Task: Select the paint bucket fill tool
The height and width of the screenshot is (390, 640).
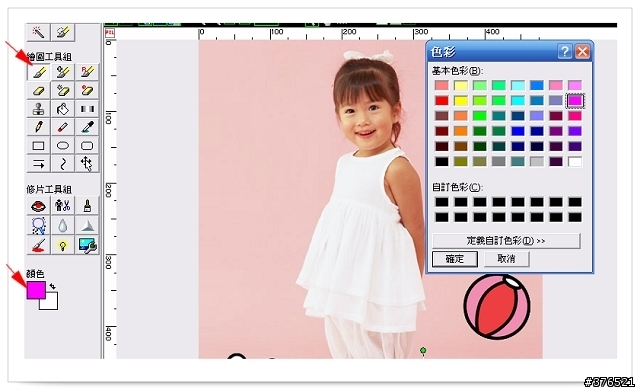Action: (x=63, y=109)
